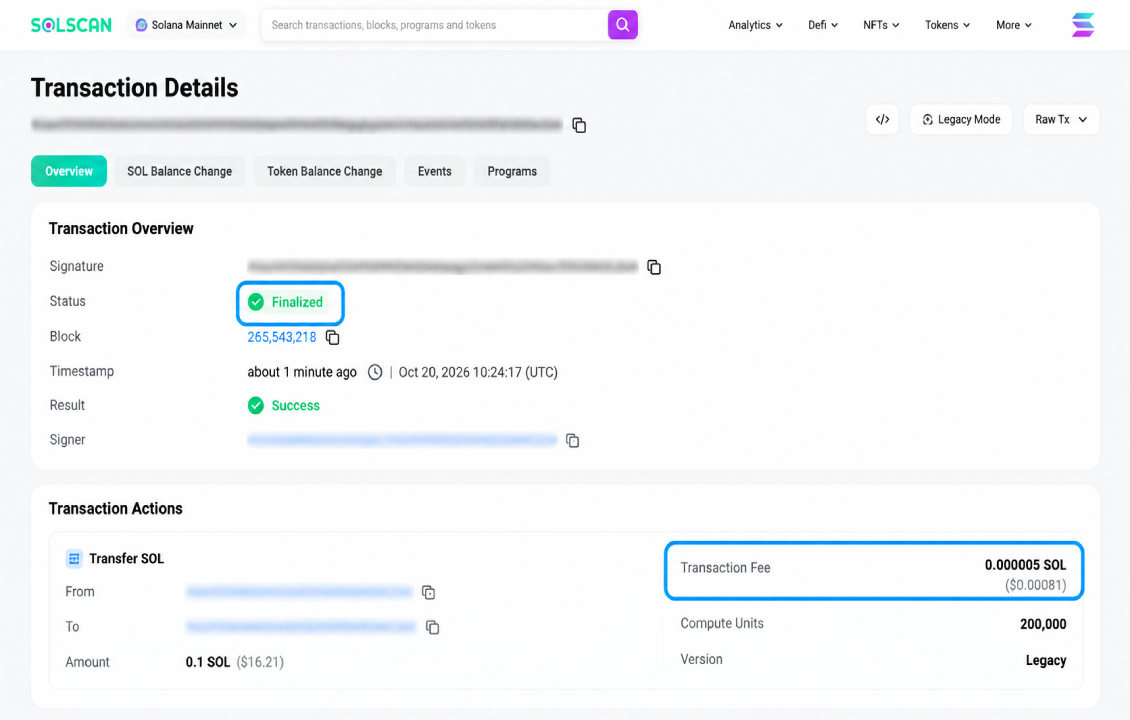Copy the Signer address
This screenshot has width=1130, height=720.
572,440
